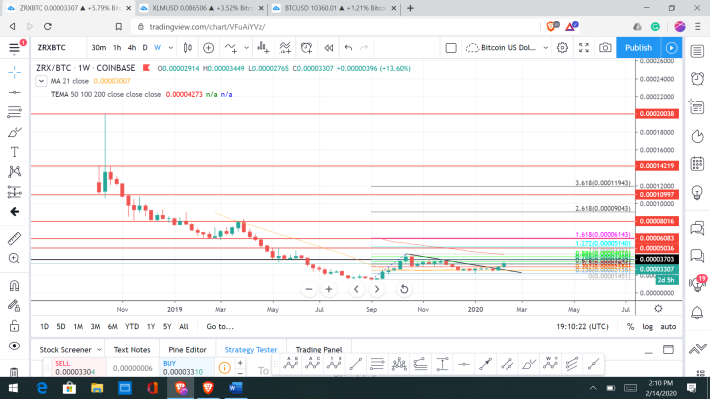The height and width of the screenshot is (399, 710).
Task: Set date range to 3M
Action: [x=95, y=327]
